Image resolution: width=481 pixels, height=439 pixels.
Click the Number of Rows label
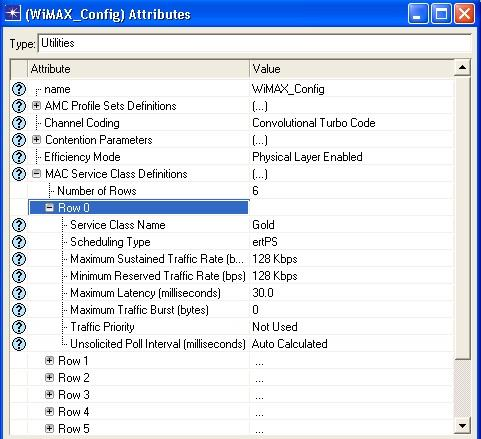[x=97, y=191]
